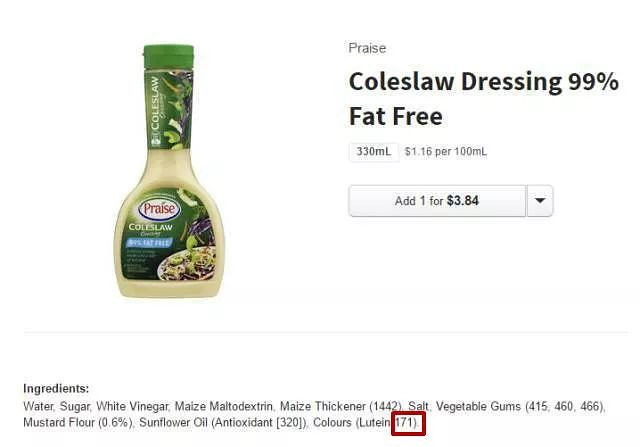
Task: Click the $1.16 per 100mL unit price
Action: (x=446, y=151)
